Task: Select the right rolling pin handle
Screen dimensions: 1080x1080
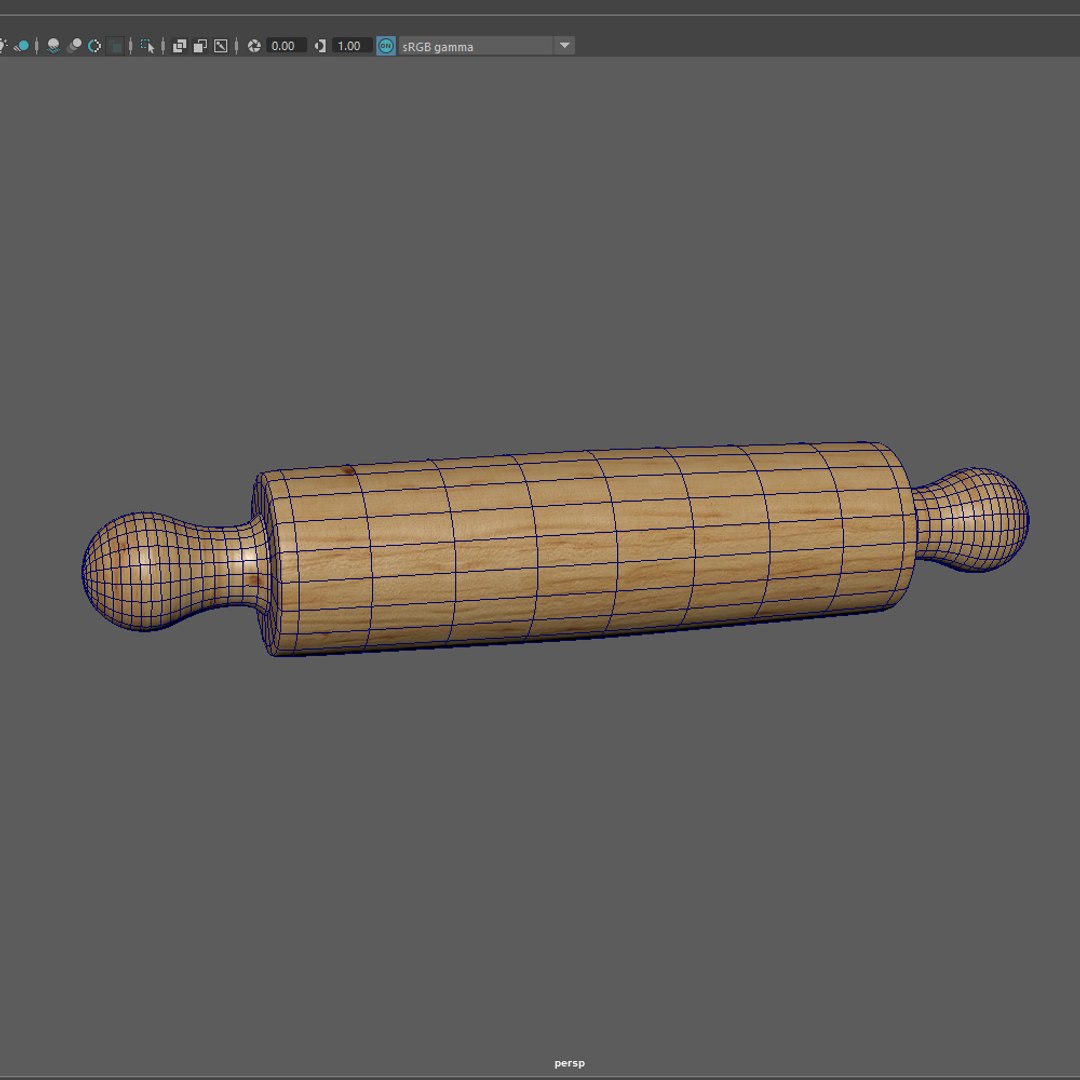Action: tap(972, 519)
